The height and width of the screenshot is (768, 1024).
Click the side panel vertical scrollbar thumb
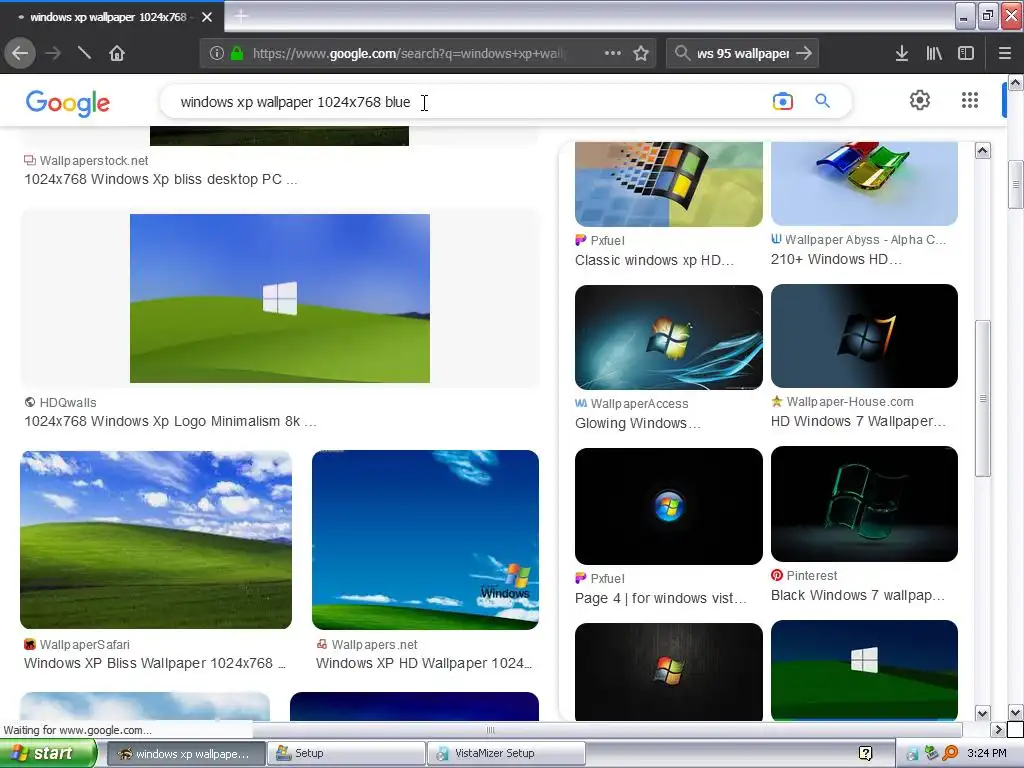click(982, 398)
